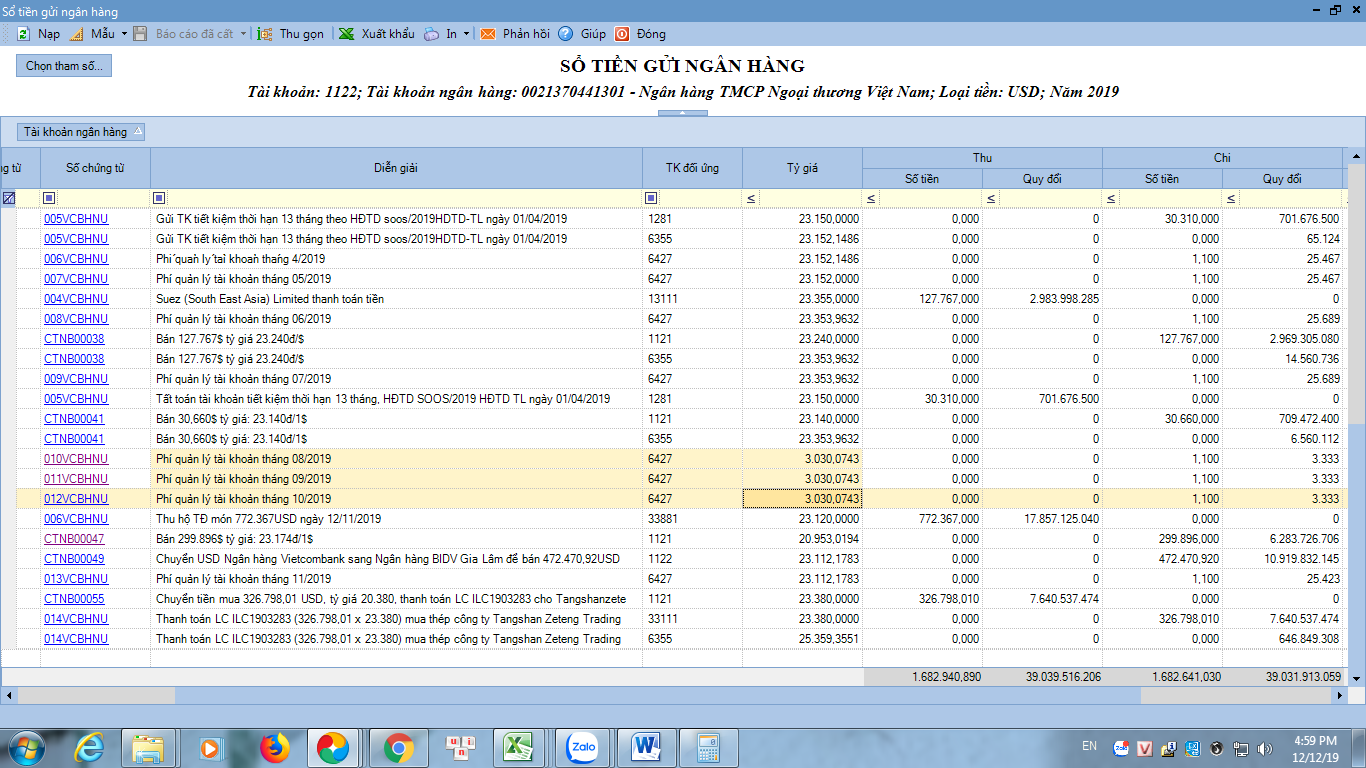The width and height of the screenshot is (1366, 768).
Task: Open voucher link CTNB00049
Action: pos(74,559)
